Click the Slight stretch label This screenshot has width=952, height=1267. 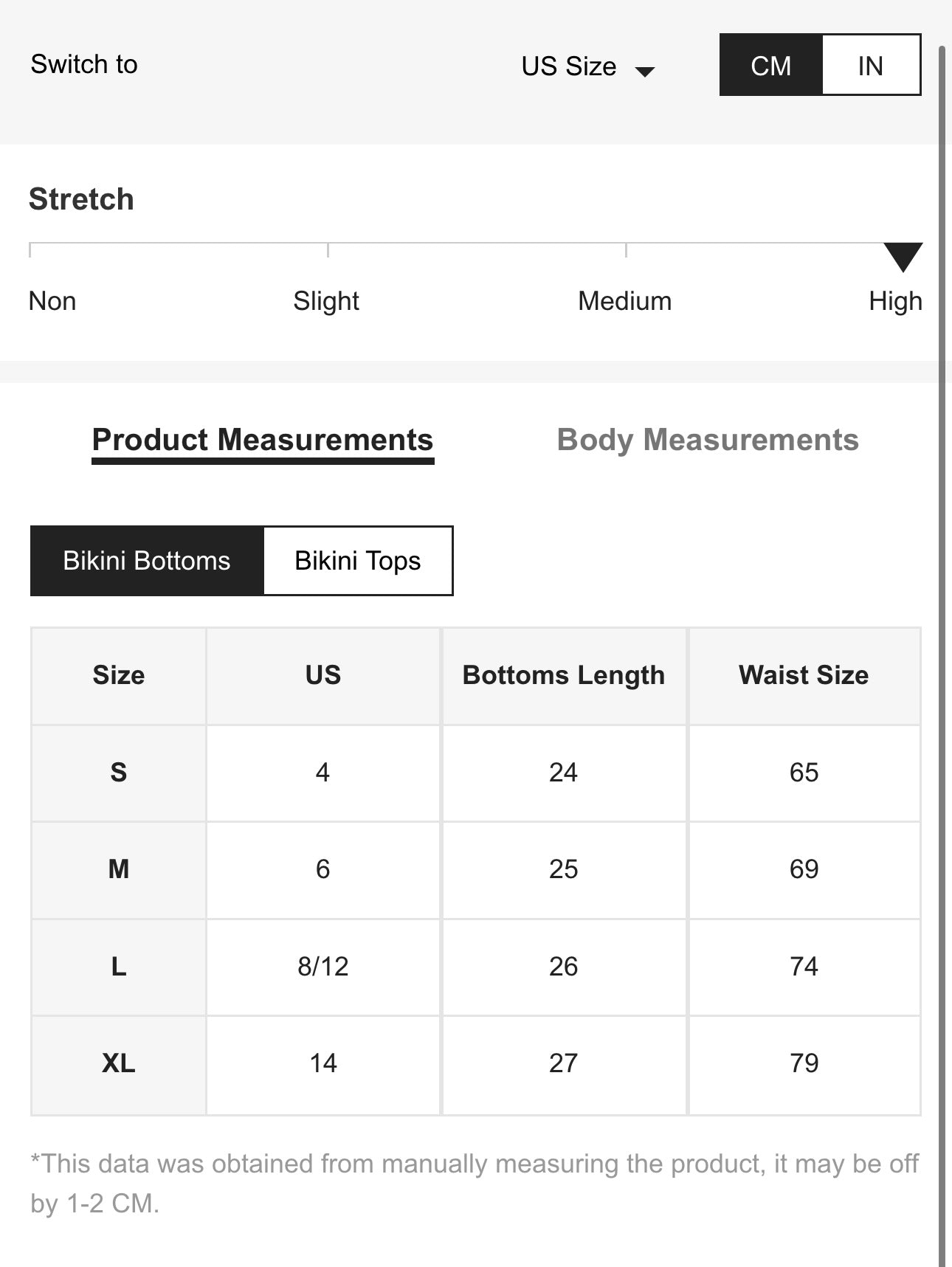(x=325, y=301)
